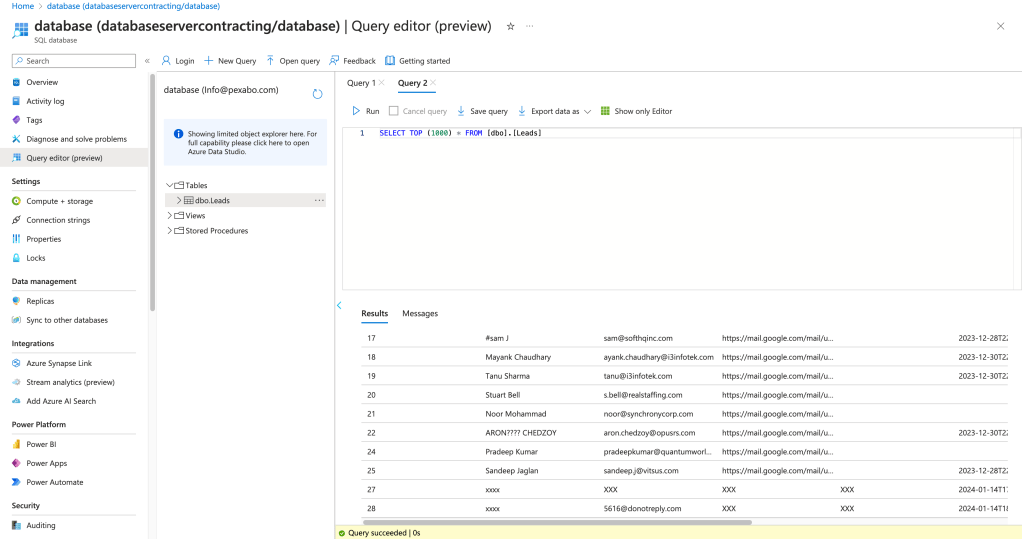
Task: Click 5616@donotreply.com cell
Action: 642,508
